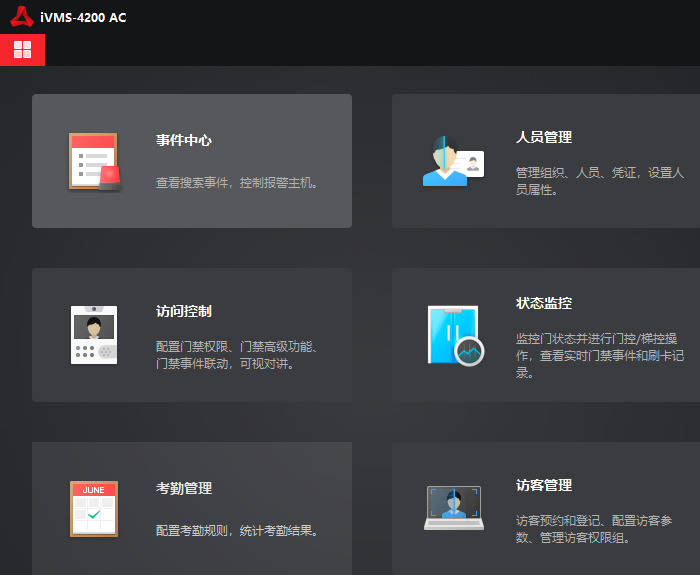Click description starting with 管理组织、人员、凭证
This screenshot has width=700, height=575.
pos(600,181)
